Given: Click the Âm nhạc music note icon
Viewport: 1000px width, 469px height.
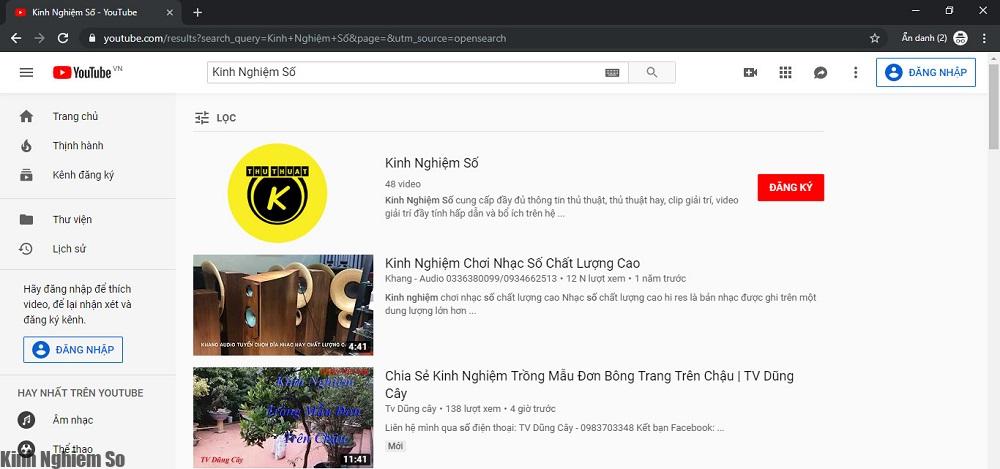Looking at the screenshot, I should point(26,420).
